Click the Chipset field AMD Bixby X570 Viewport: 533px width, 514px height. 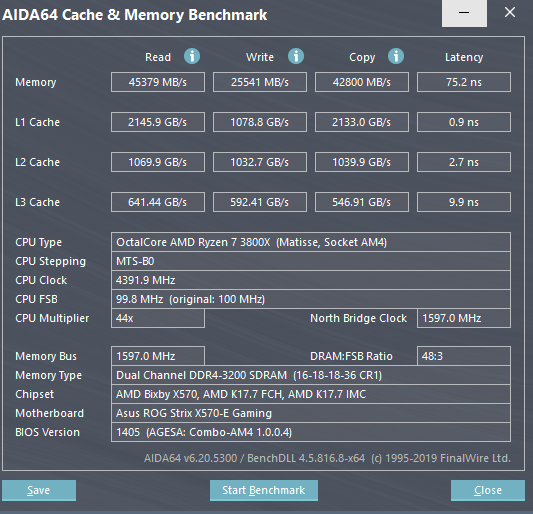[x=311, y=394]
